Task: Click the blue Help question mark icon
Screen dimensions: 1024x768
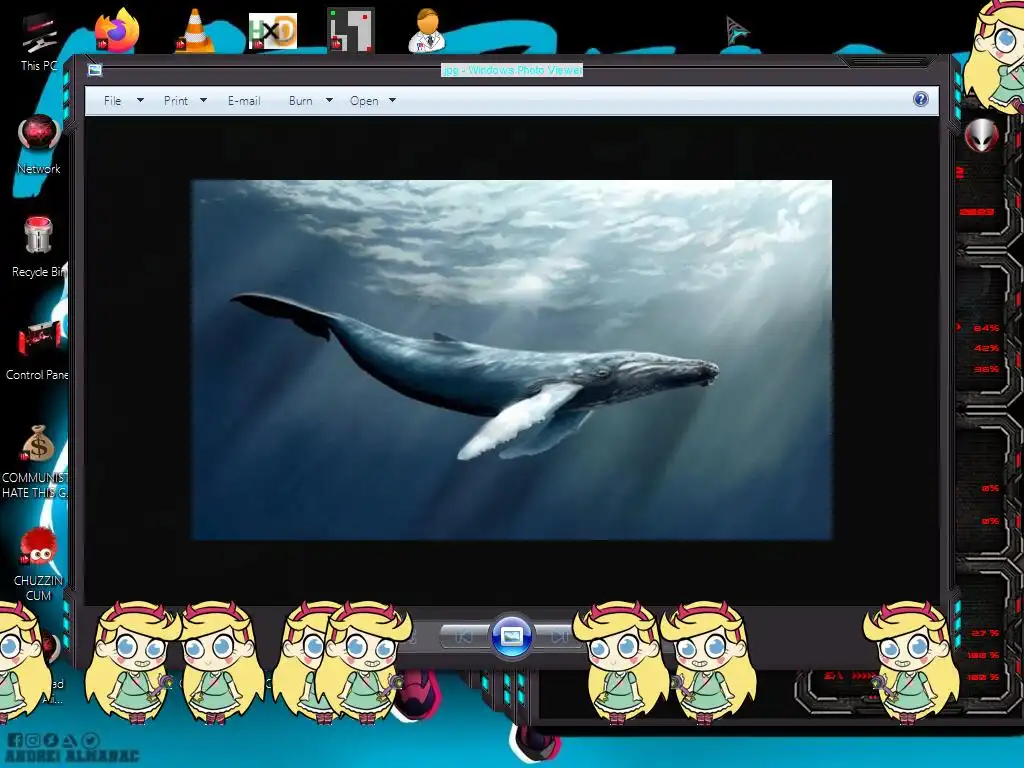Action: (x=921, y=99)
